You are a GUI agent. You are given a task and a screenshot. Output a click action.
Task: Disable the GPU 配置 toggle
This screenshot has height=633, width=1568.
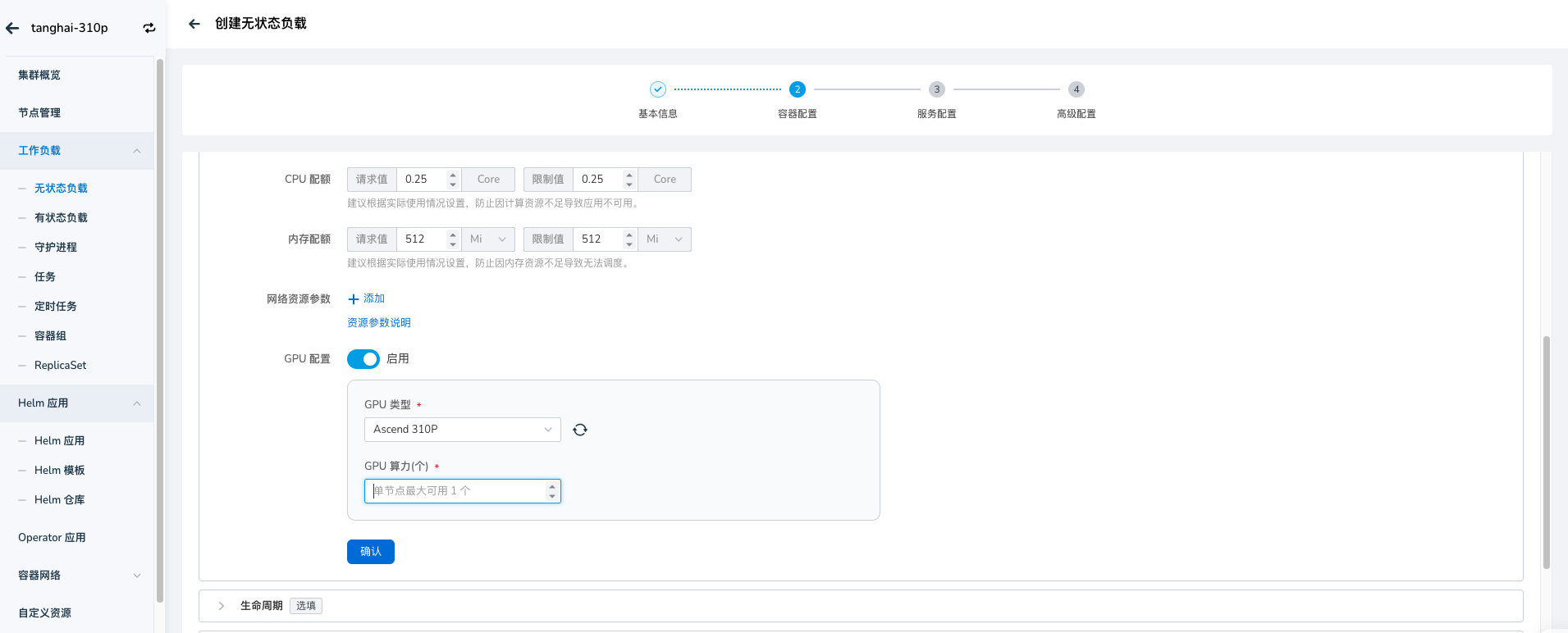(363, 359)
